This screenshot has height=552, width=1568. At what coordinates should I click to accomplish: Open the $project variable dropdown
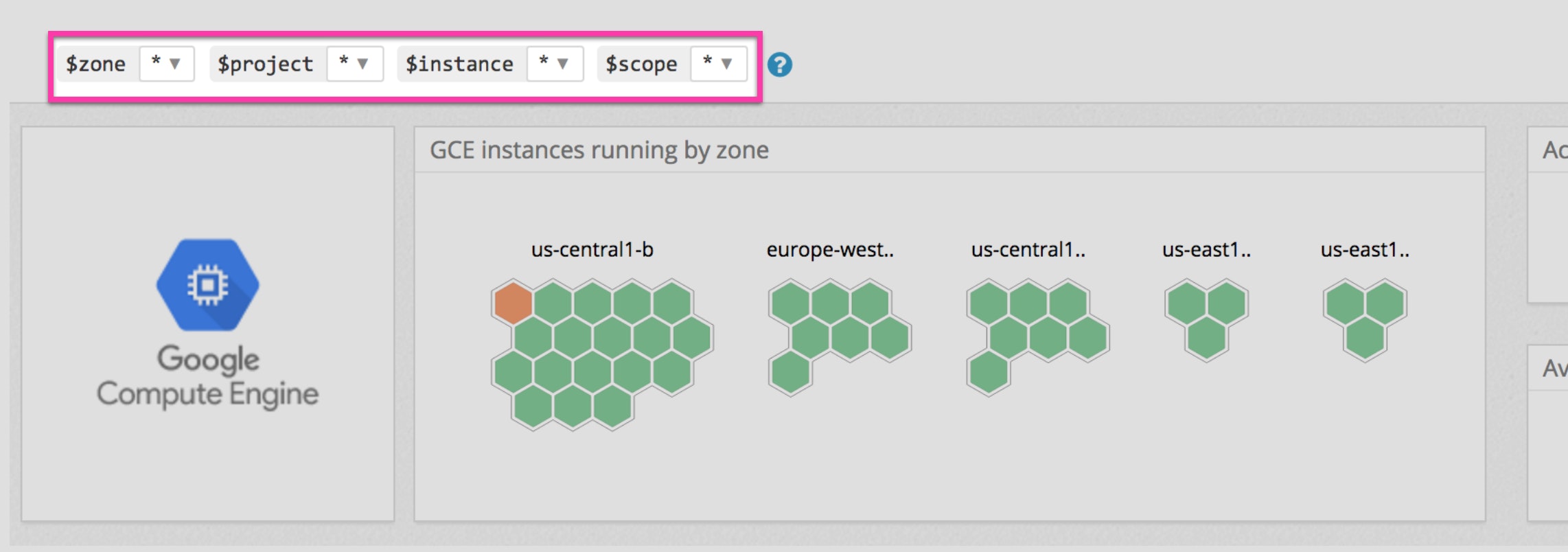coord(354,64)
